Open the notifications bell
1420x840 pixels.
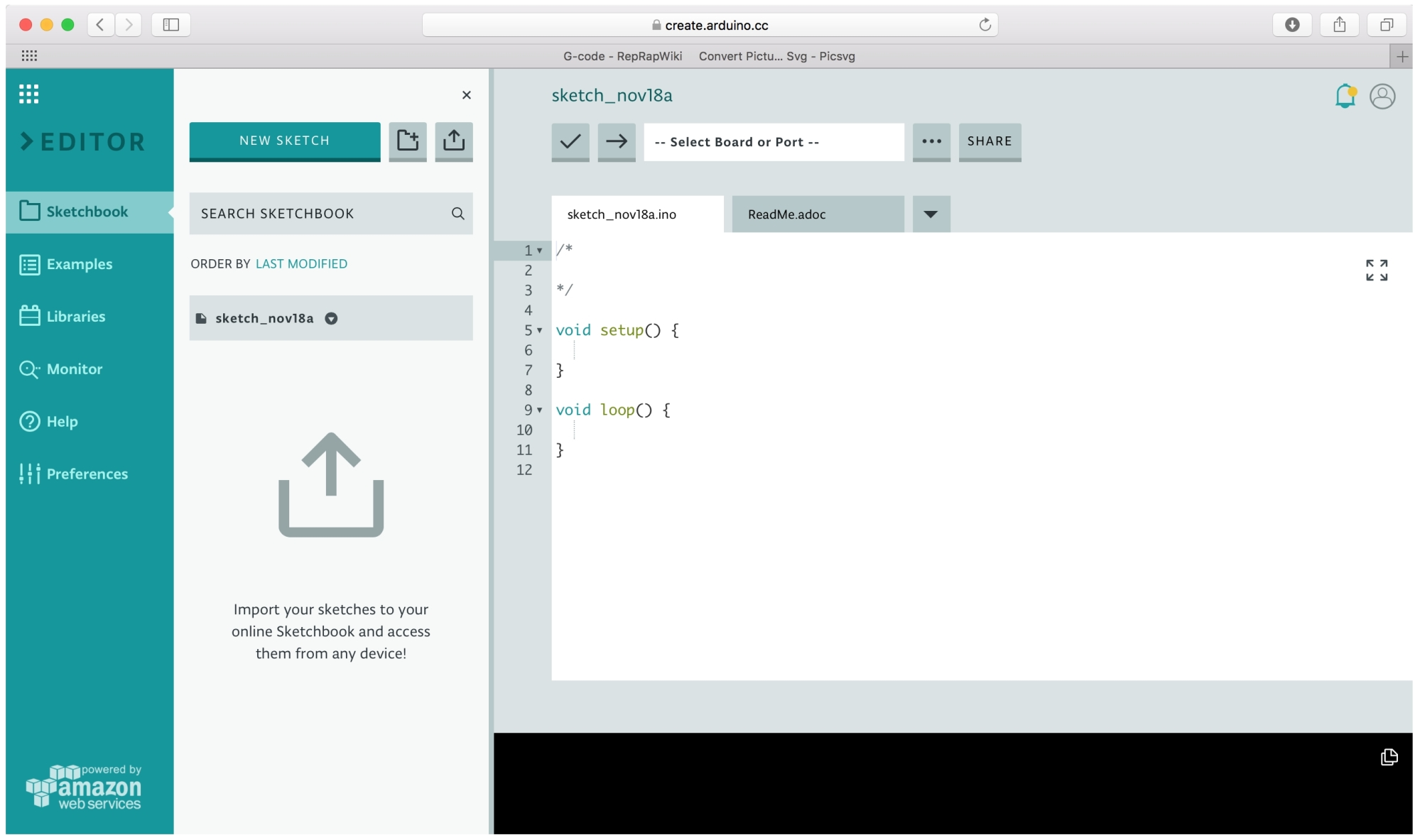1345,96
